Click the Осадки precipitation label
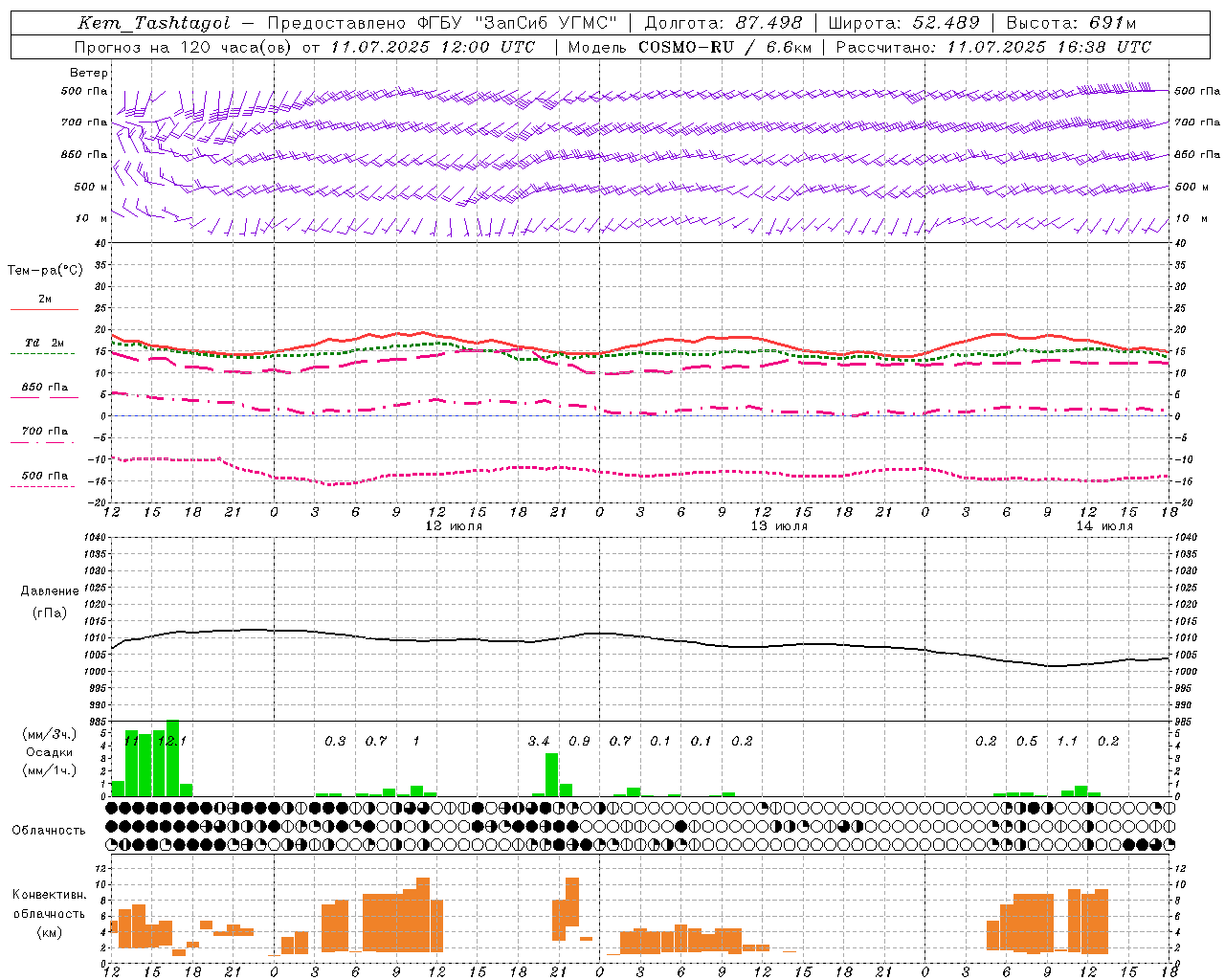This screenshot has width=1225, height=980. [x=49, y=752]
